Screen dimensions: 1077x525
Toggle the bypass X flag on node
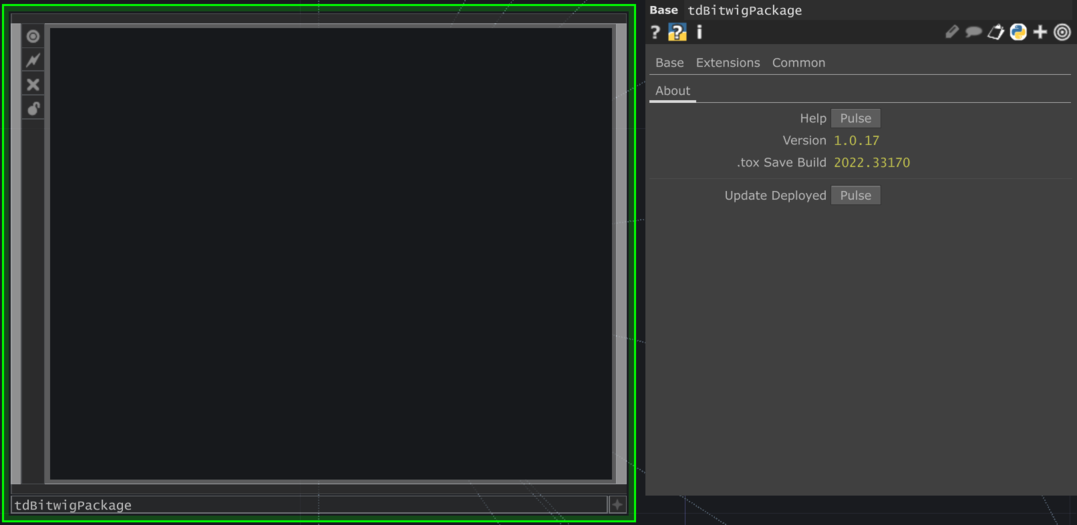click(x=33, y=84)
